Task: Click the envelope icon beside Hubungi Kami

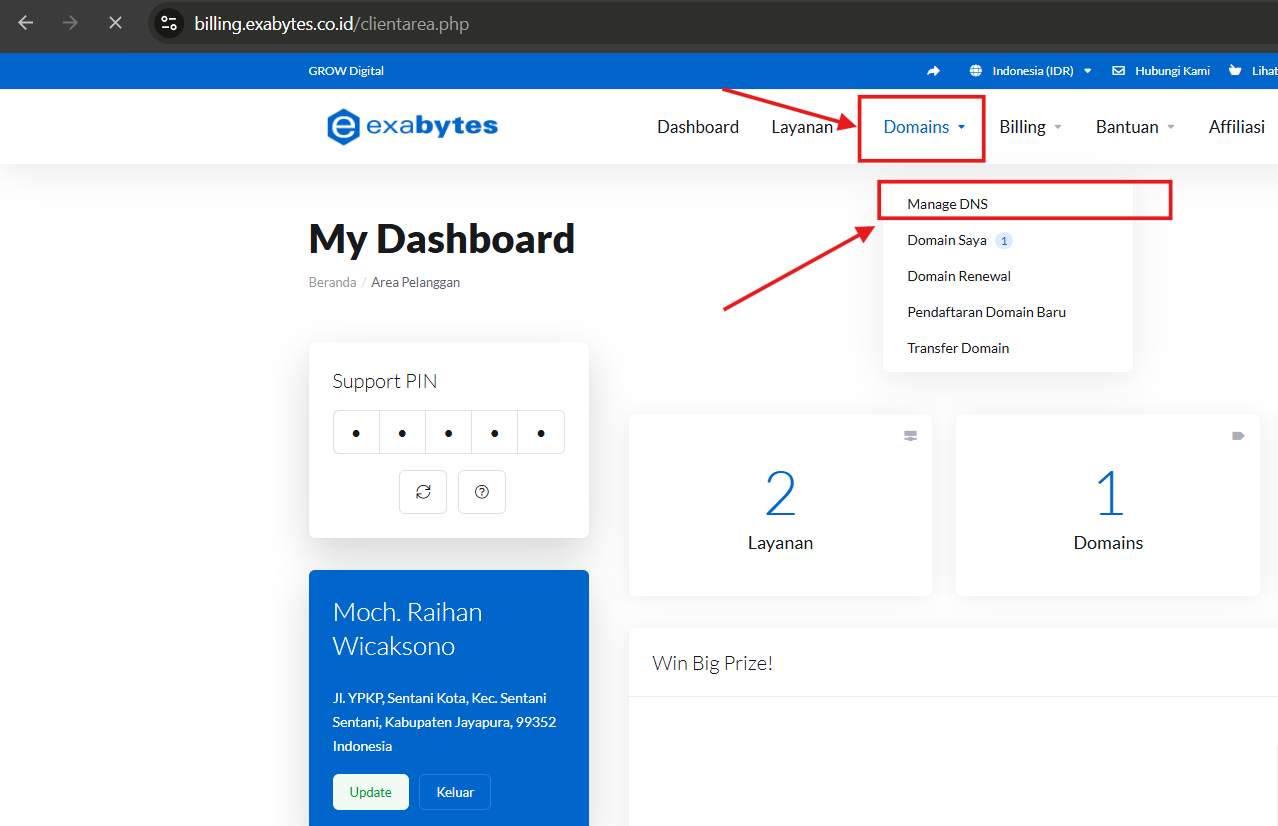Action: [1117, 70]
